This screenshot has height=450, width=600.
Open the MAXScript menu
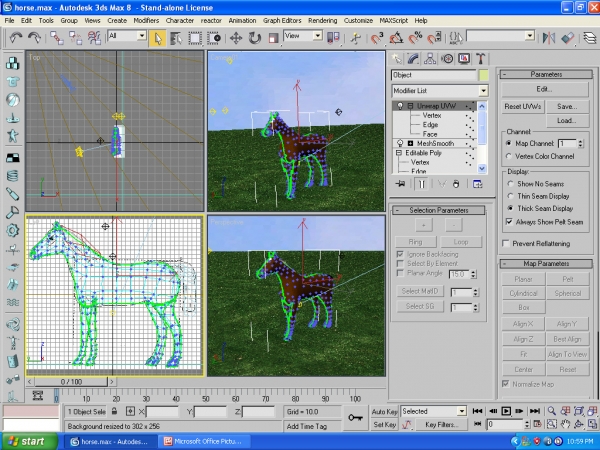[x=394, y=21]
